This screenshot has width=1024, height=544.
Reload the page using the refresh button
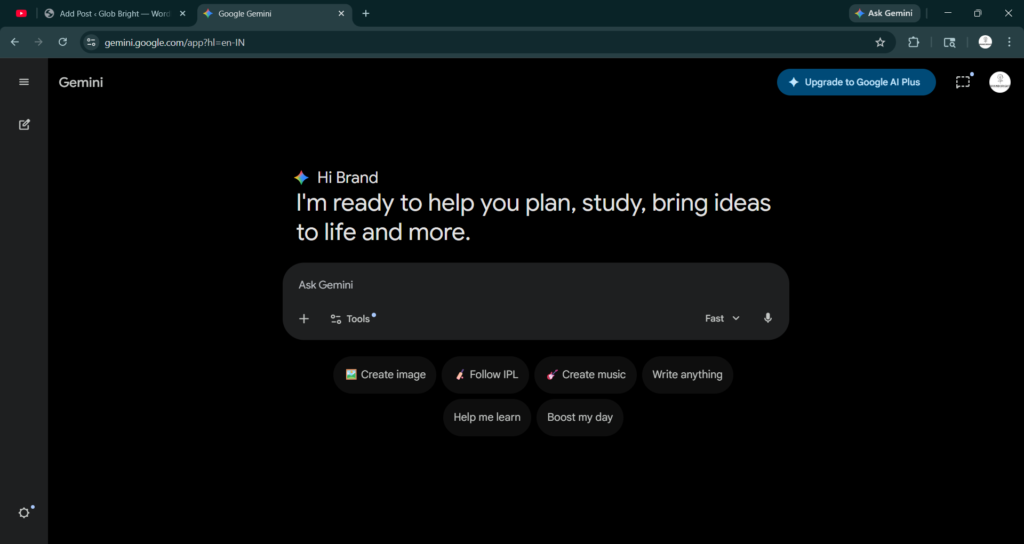tap(63, 42)
